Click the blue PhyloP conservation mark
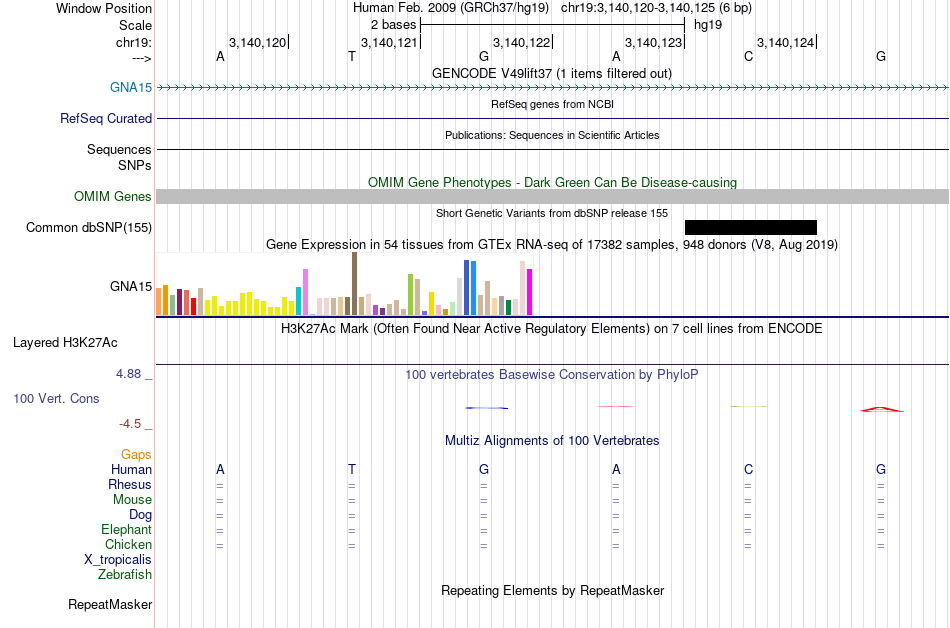The image size is (950, 628). tap(487, 408)
